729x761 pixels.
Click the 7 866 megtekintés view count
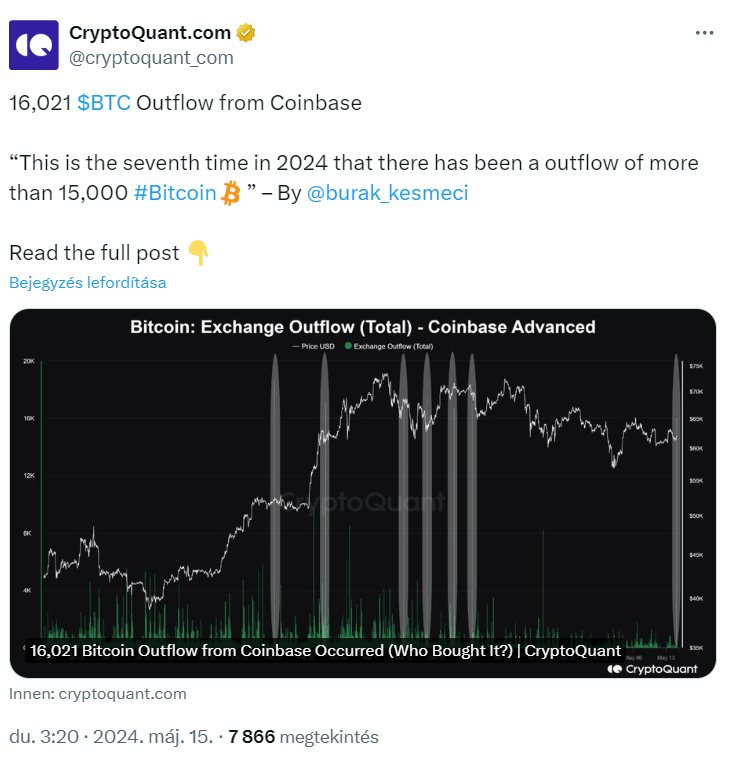303,737
